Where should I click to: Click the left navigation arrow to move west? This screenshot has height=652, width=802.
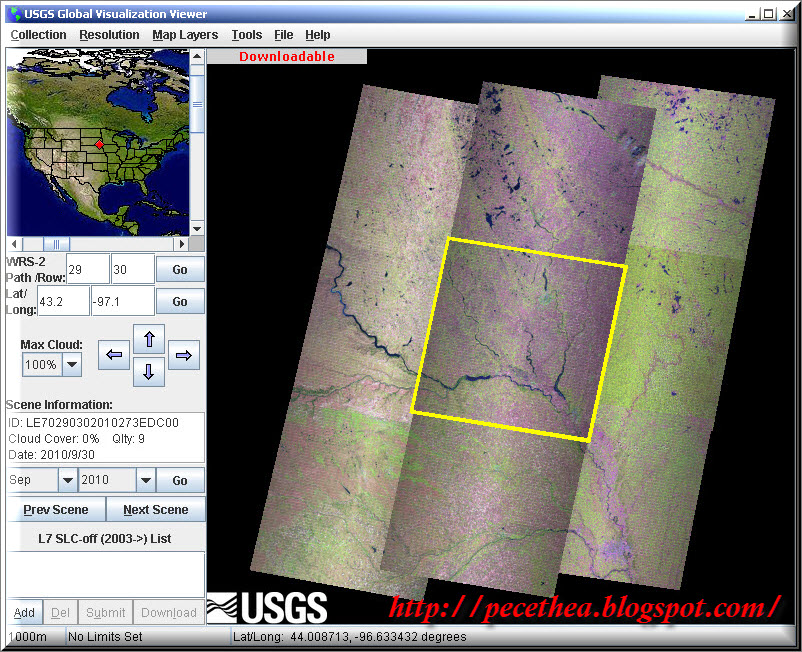(113, 355)
